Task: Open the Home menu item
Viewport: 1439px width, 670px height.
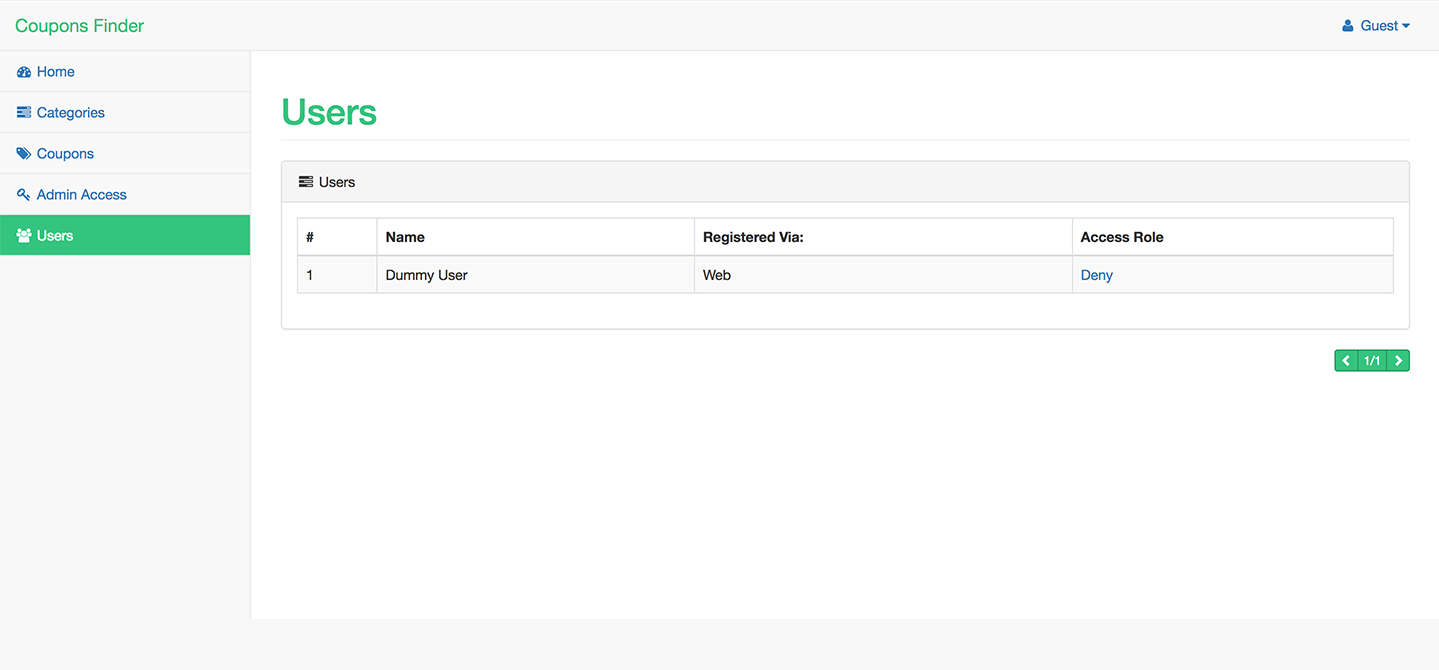Action: click(x=56, y=72)
